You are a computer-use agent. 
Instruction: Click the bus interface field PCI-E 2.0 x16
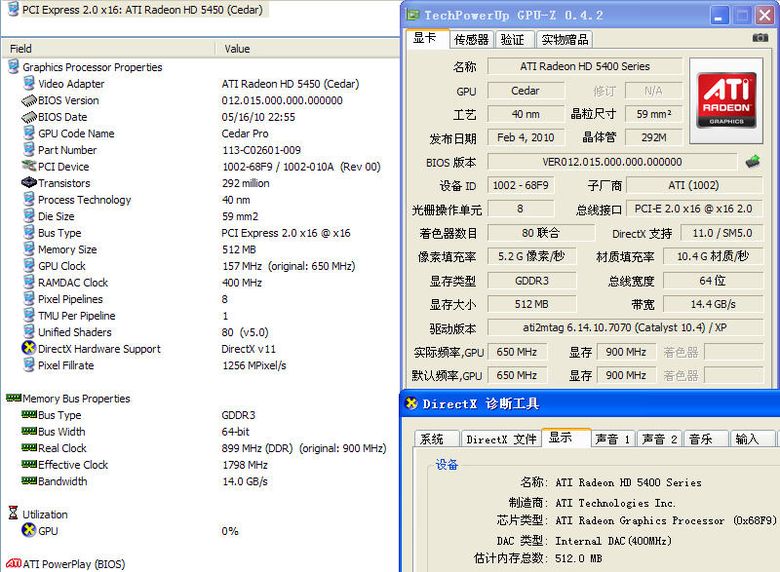coord(694,208)
